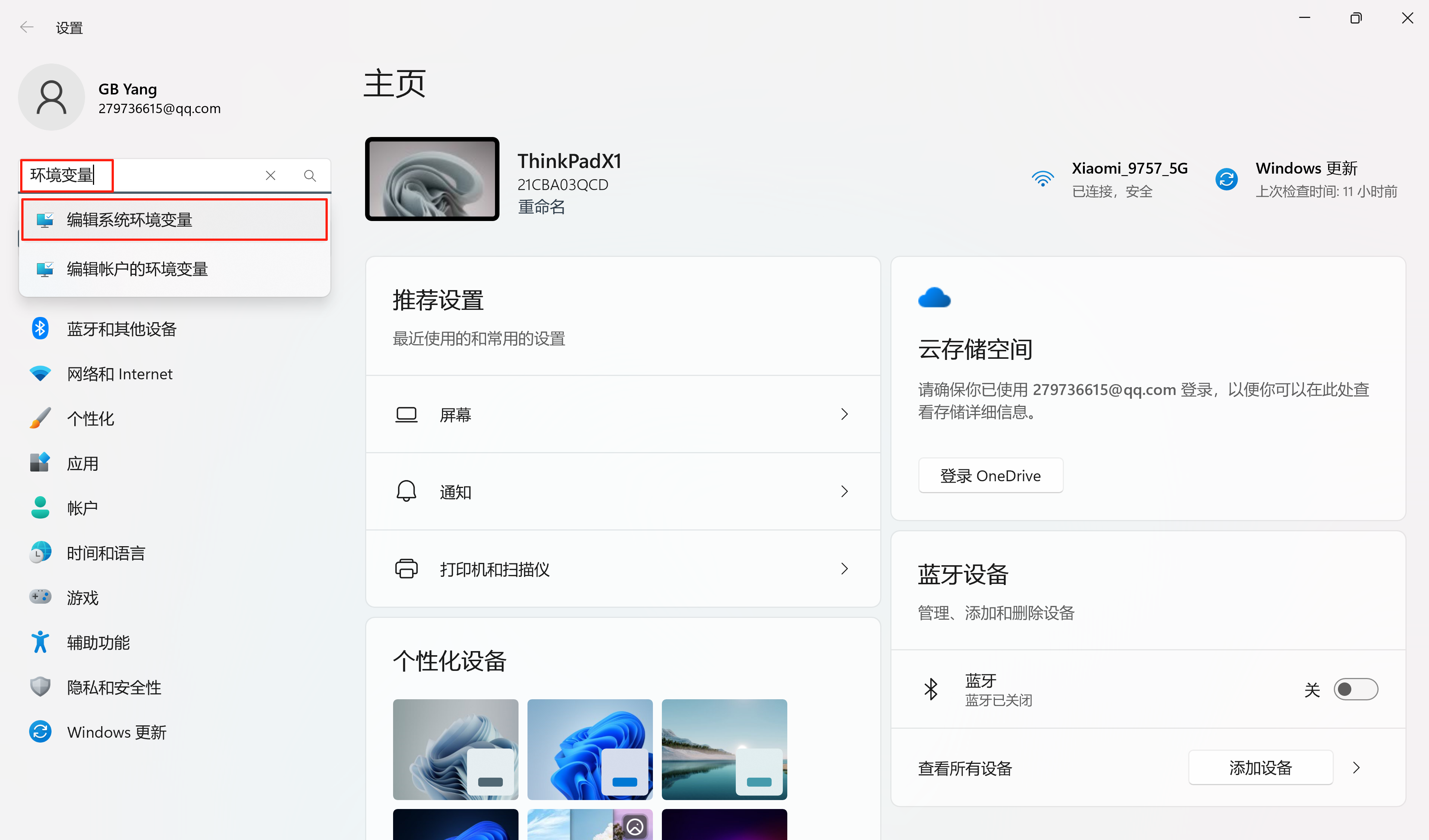Click sidebar Windows 更新 sync icon
The image size is (1429, 840).
(40, 732)
